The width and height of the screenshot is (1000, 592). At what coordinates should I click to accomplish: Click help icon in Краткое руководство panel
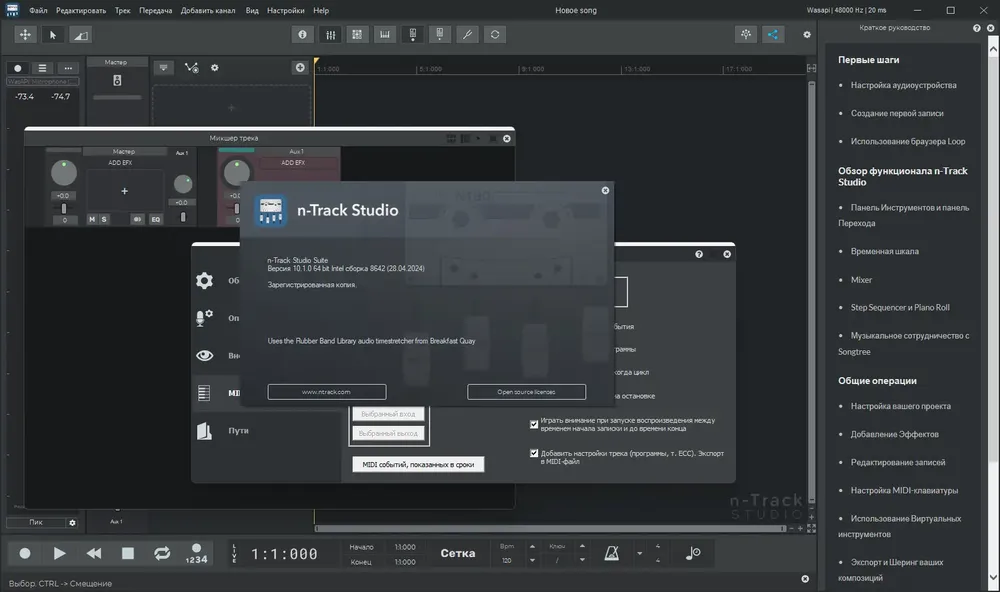pyautogui.click(x=976, y=28)
